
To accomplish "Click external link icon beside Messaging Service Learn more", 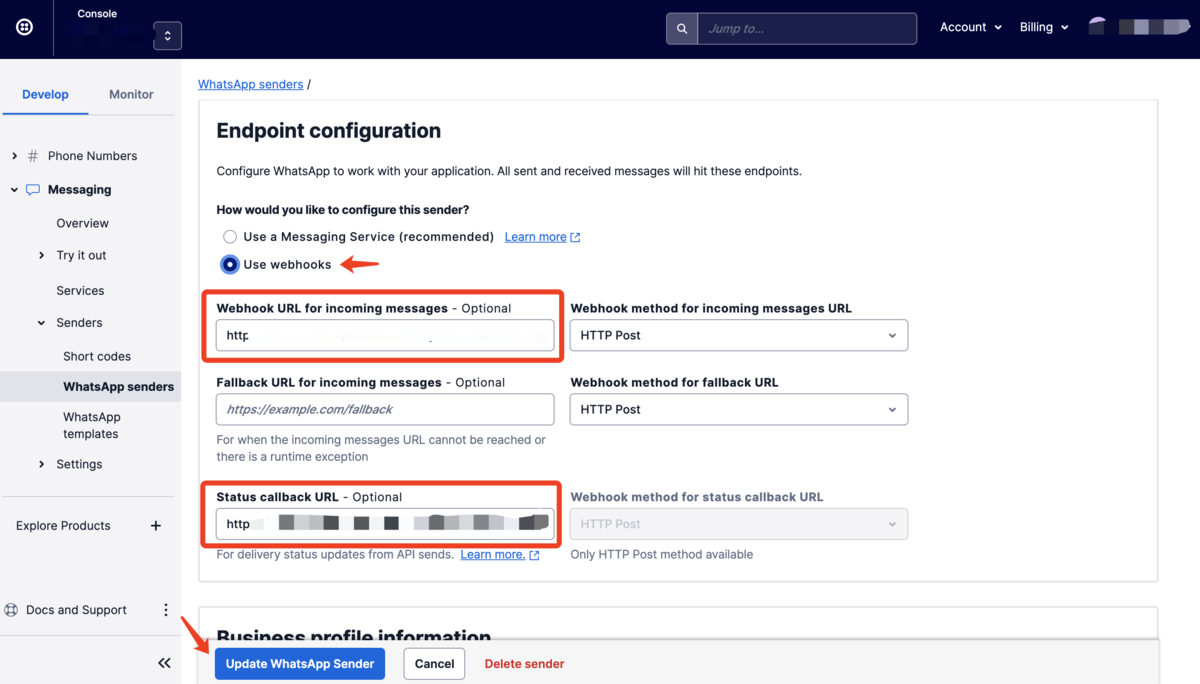I will coord(575,238).
